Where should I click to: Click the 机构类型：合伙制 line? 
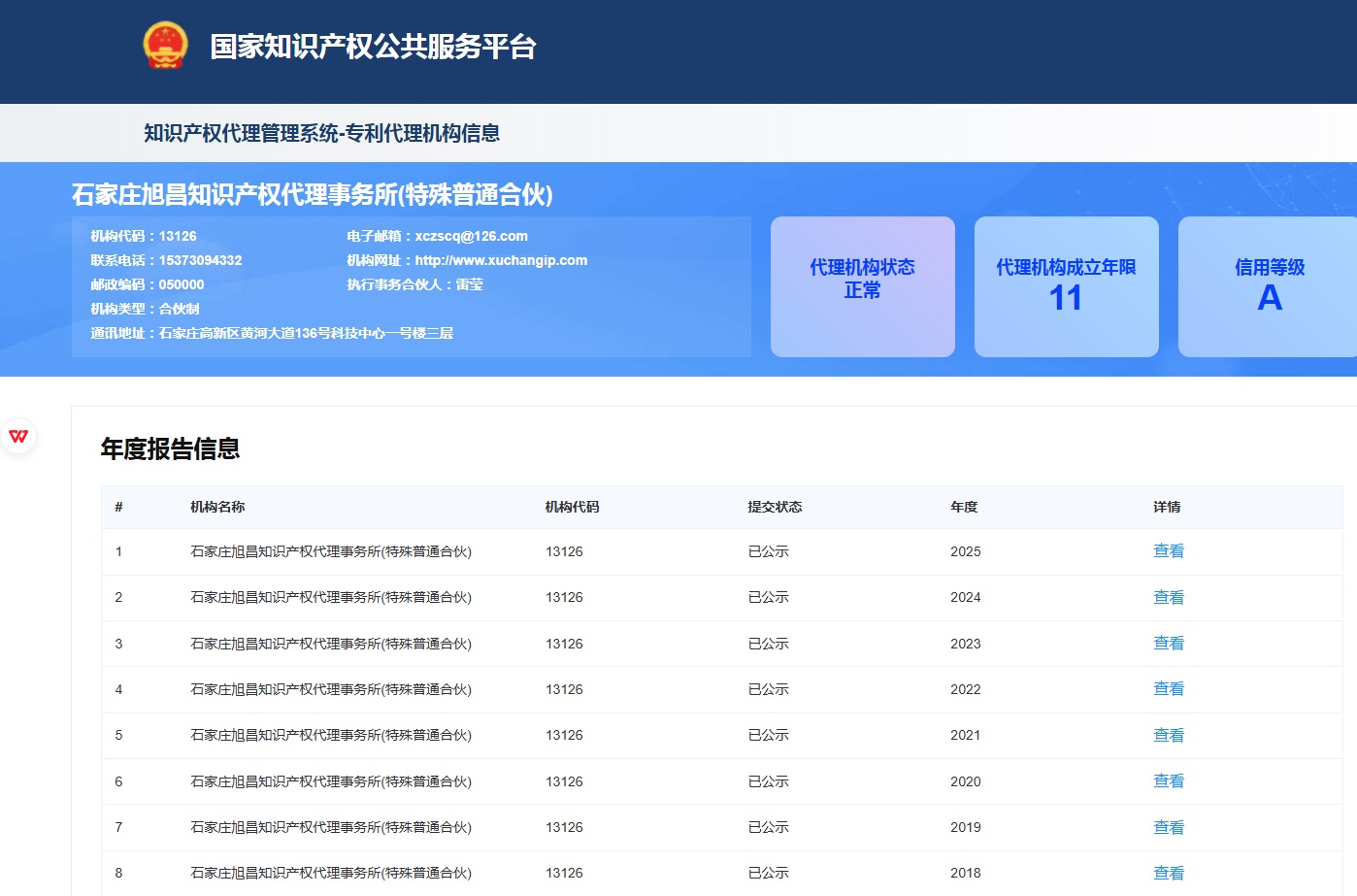[145, 309]
